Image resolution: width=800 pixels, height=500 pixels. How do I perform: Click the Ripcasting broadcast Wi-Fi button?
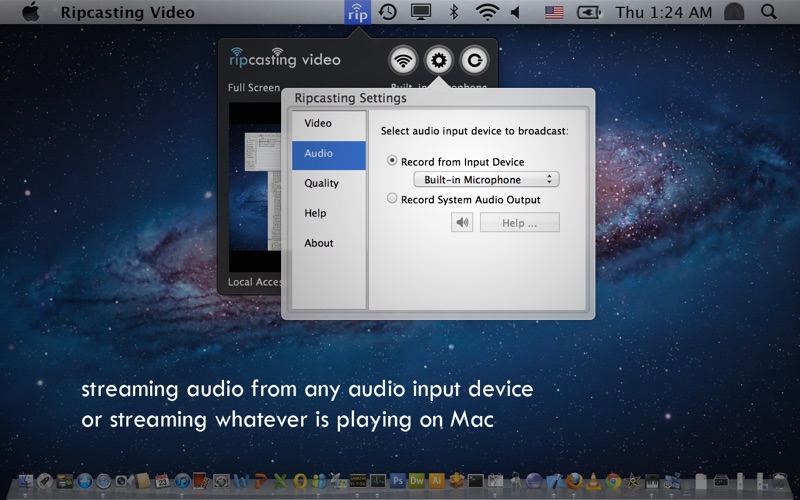pyautogui.click(x=403, y=60)
